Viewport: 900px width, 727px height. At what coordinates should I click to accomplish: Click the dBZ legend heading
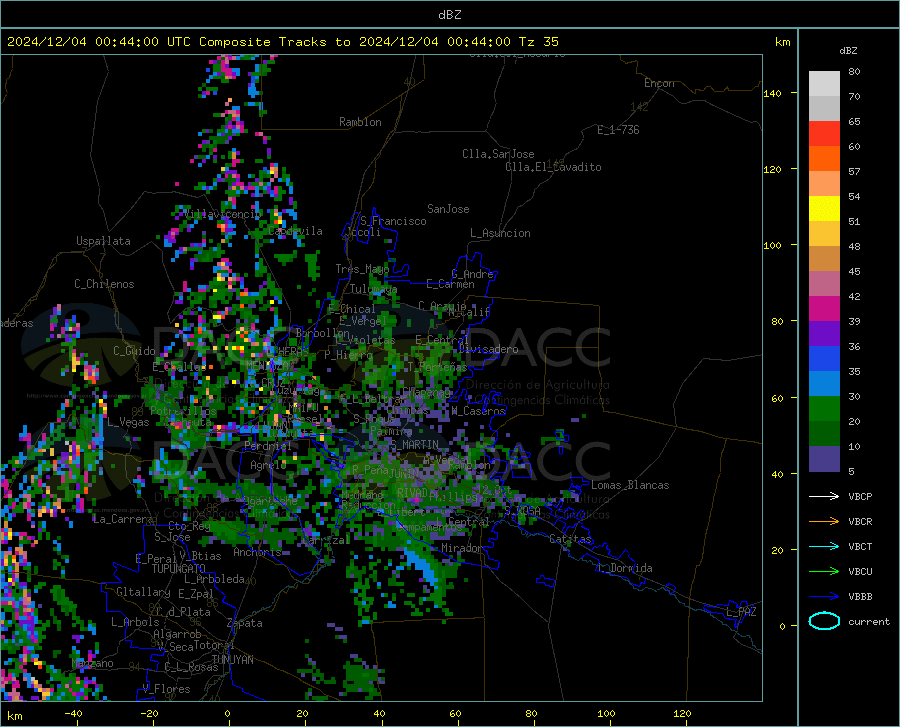coord(848,50)
